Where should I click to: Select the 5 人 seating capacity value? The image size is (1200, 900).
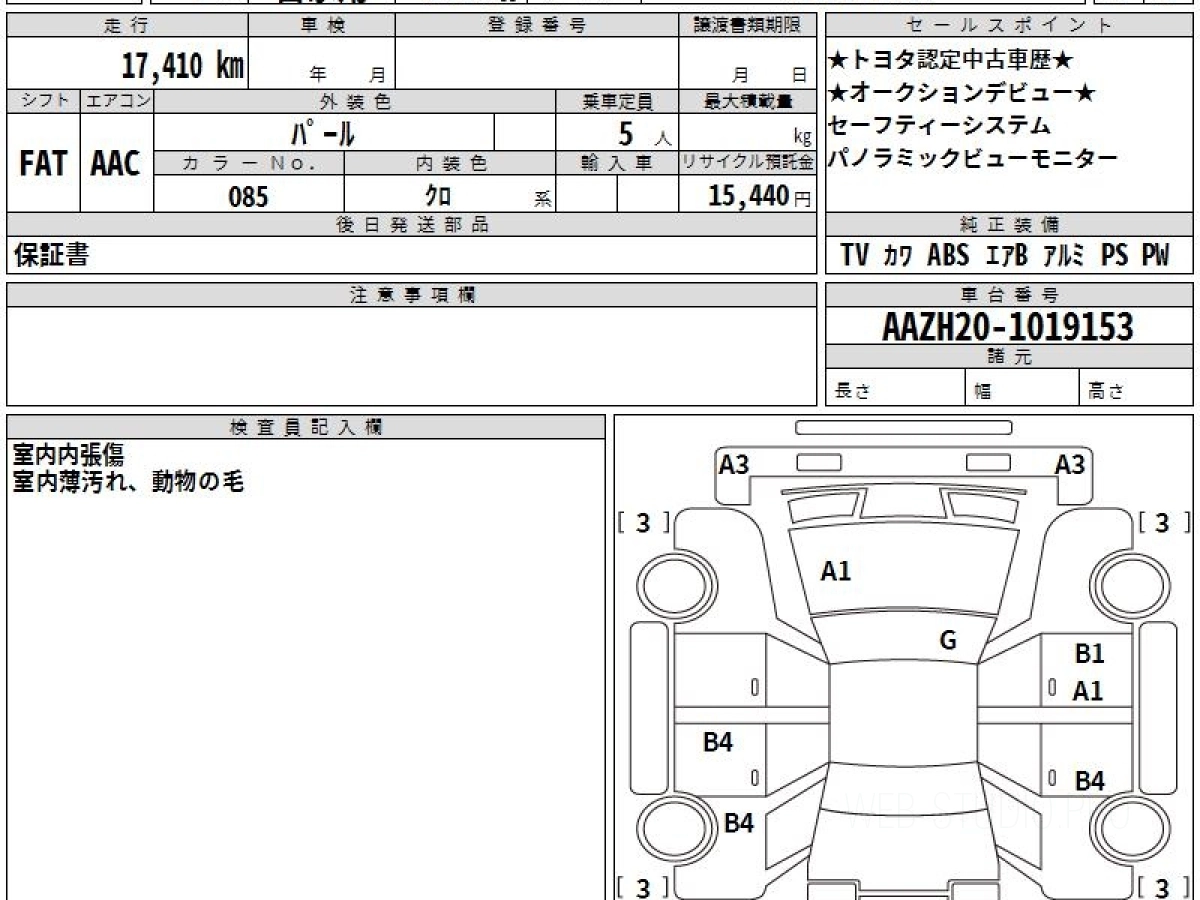click(x=645, y=134)
